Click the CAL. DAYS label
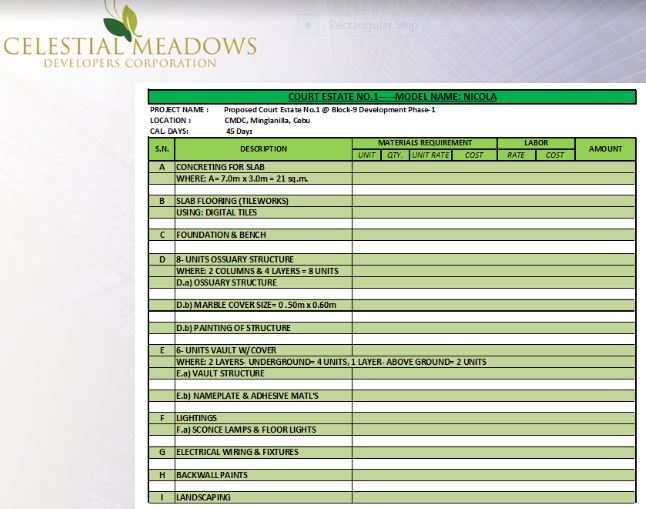646x509 pixels. point(169,131)
